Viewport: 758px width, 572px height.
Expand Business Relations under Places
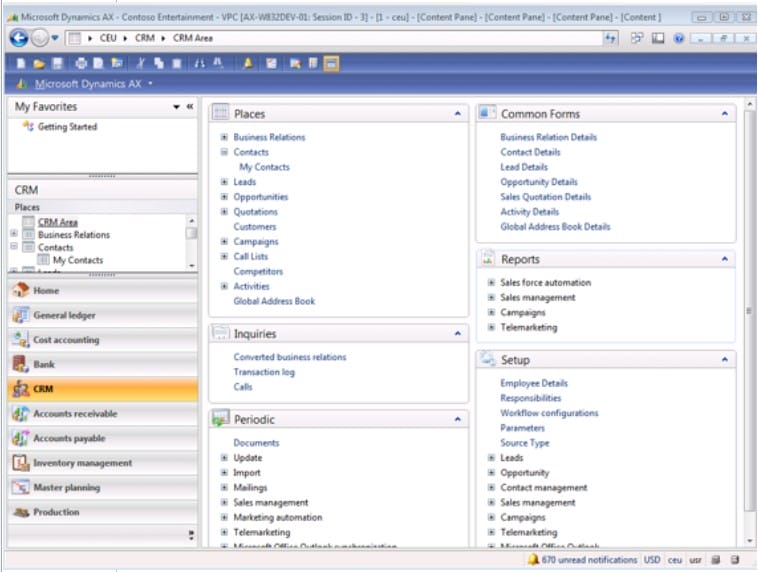tap(224, 137)
